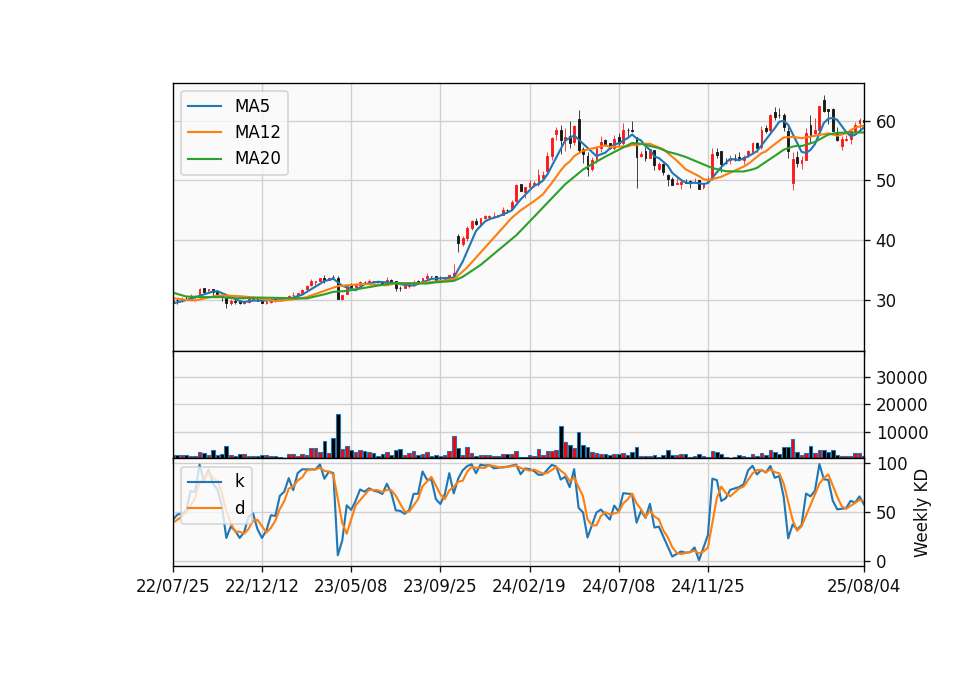Click the price axis value 50
The height and width of the screenshot is (690, 960).
pos(886,181)
